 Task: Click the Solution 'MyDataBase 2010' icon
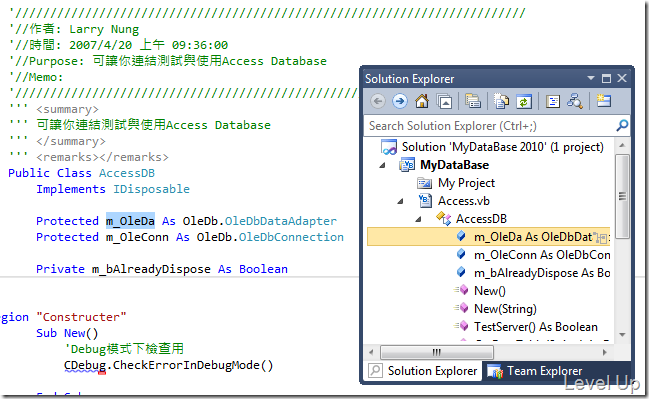click(x=389, y=147)
